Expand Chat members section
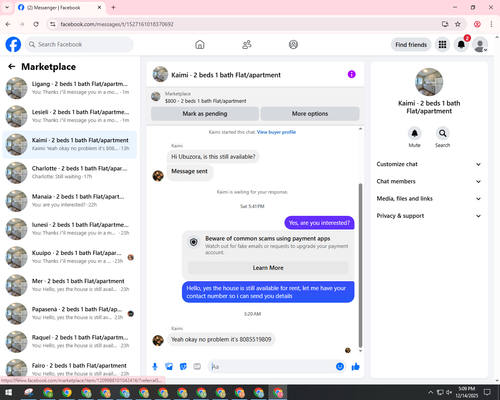The width and height of the screenshot is (500, 400). tap(429, 181)
